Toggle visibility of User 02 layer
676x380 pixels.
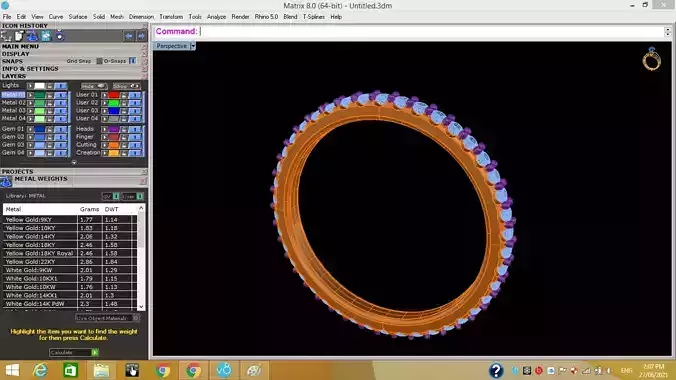(135, 103)
